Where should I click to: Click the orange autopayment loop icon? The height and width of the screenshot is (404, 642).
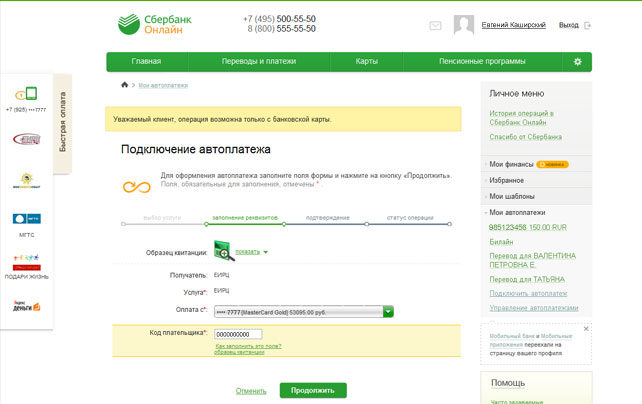[x=137, y=187]
